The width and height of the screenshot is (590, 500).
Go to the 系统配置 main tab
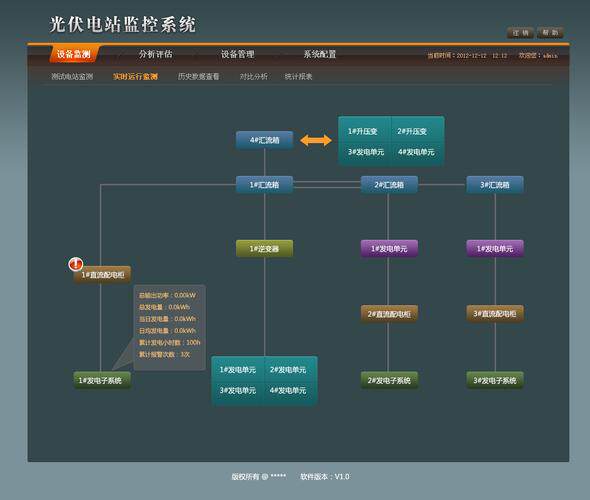[320, 54]
